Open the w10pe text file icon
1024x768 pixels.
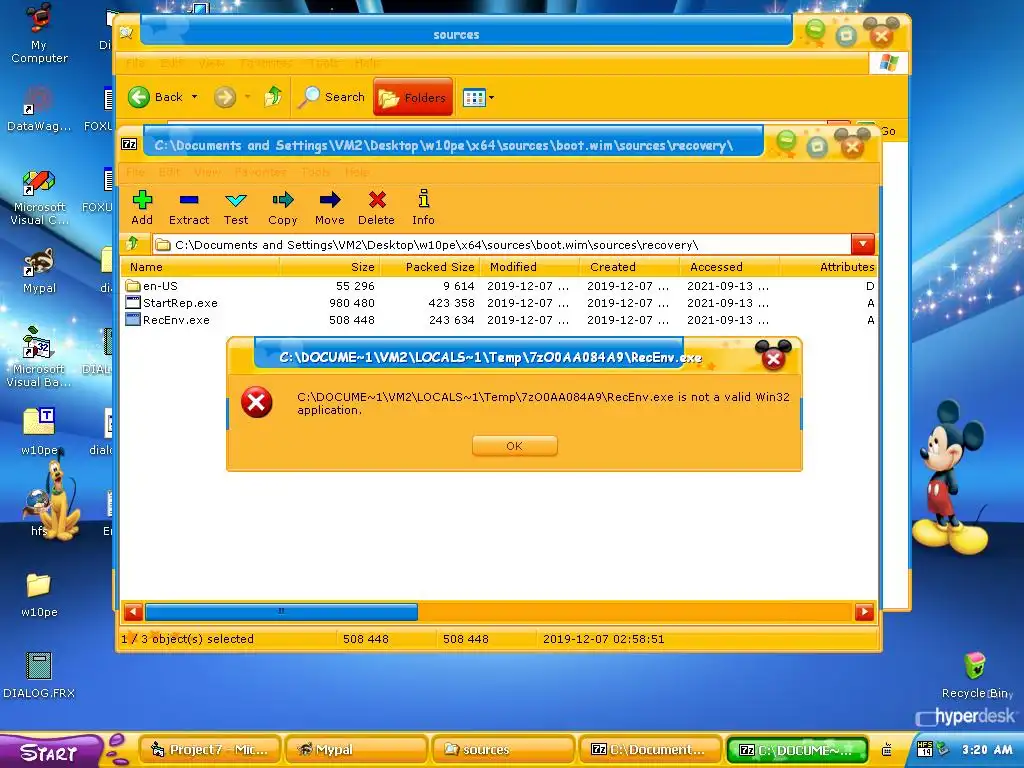pos(39,431)
